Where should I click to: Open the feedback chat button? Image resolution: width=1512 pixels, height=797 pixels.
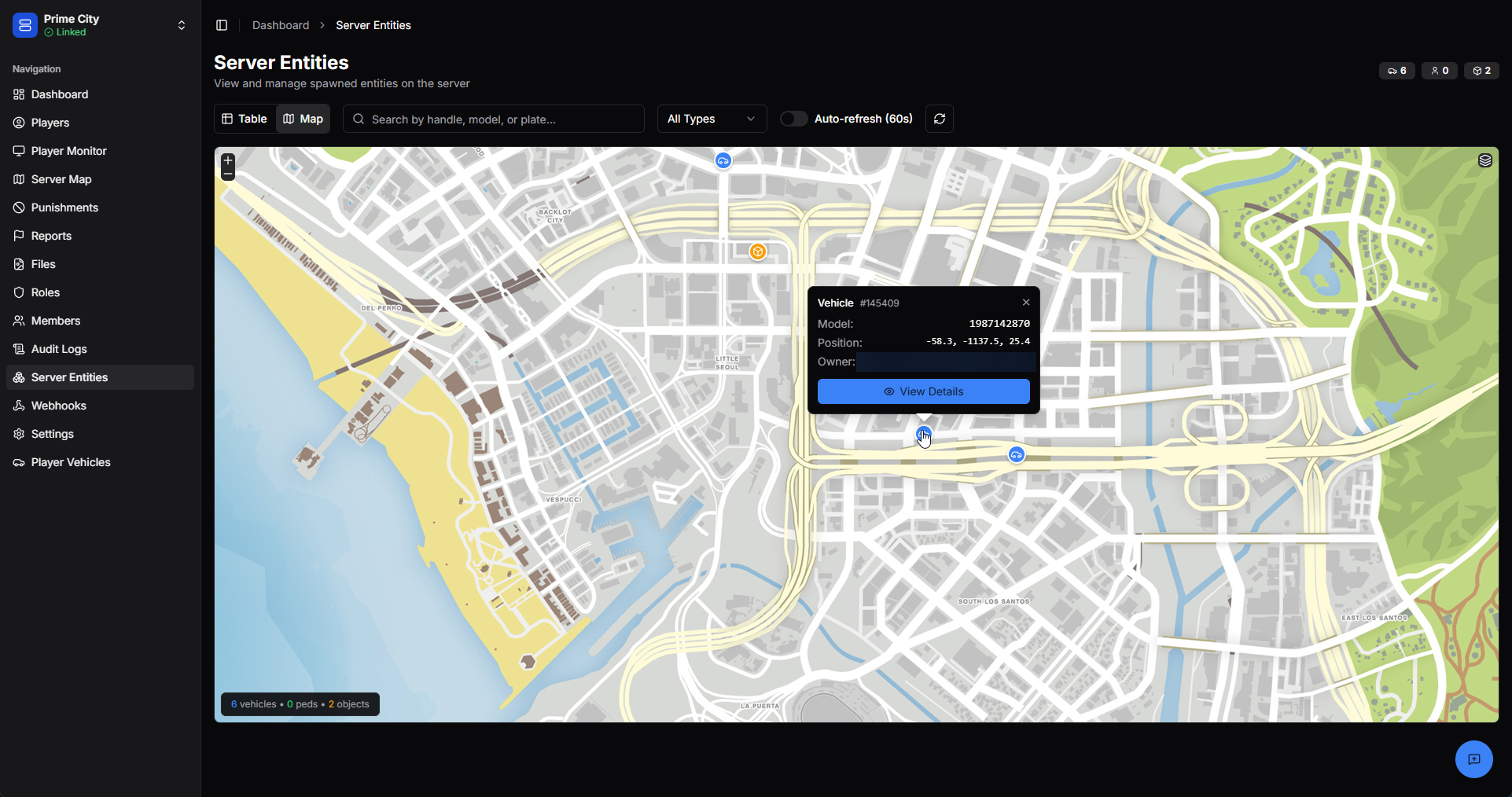[x=1474, y=759]
